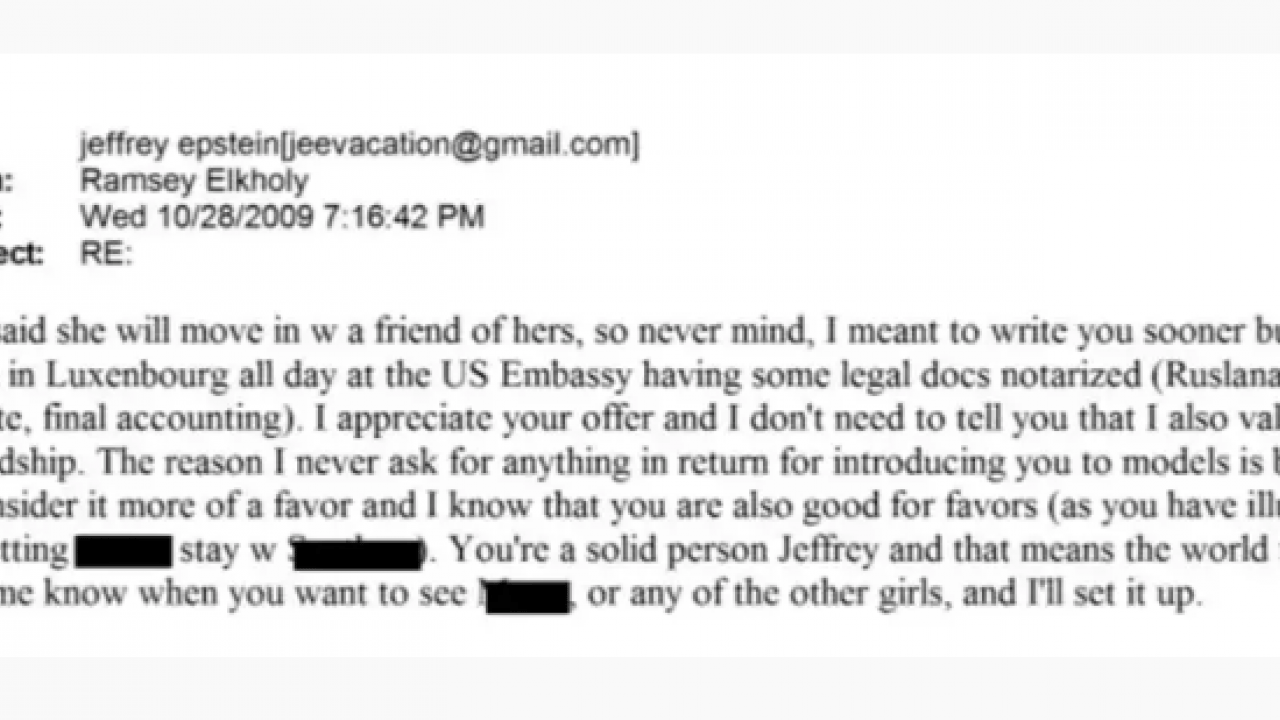
Task: Click the sender name jeffrey epstein
Action: (x=178, y=145)
